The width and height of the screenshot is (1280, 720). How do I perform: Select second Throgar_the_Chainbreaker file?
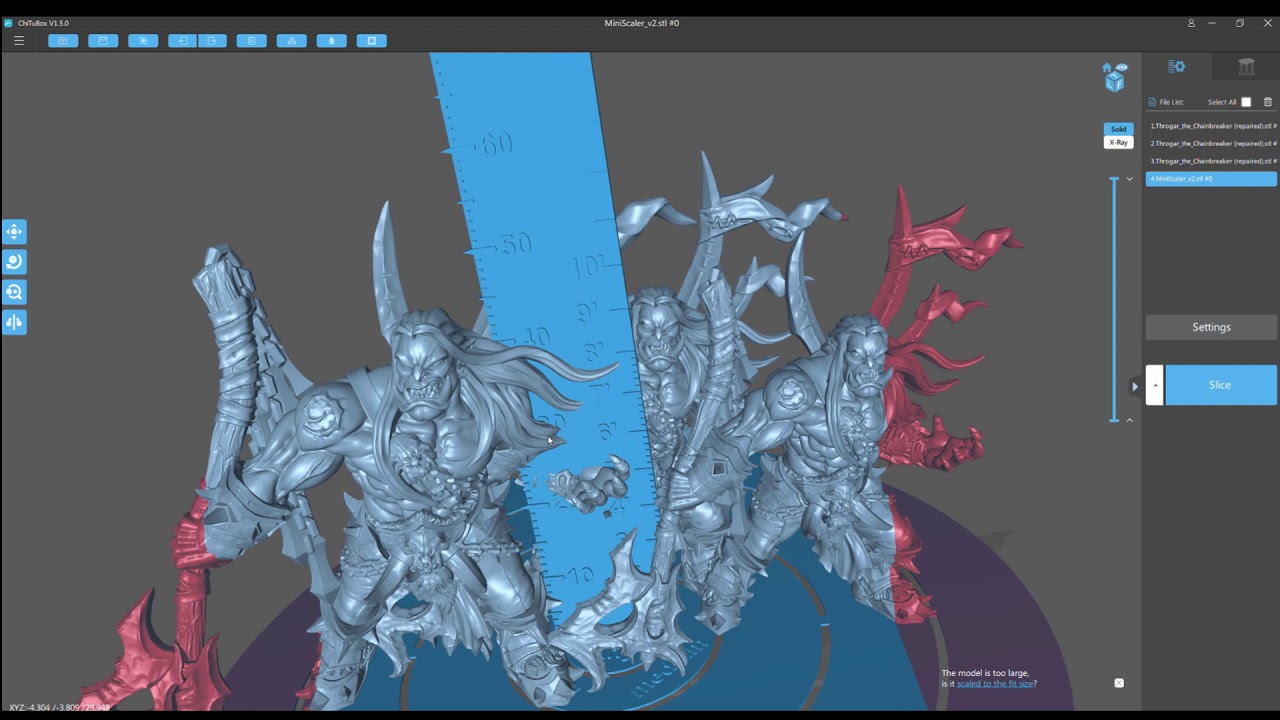(x=1212, y=143)
